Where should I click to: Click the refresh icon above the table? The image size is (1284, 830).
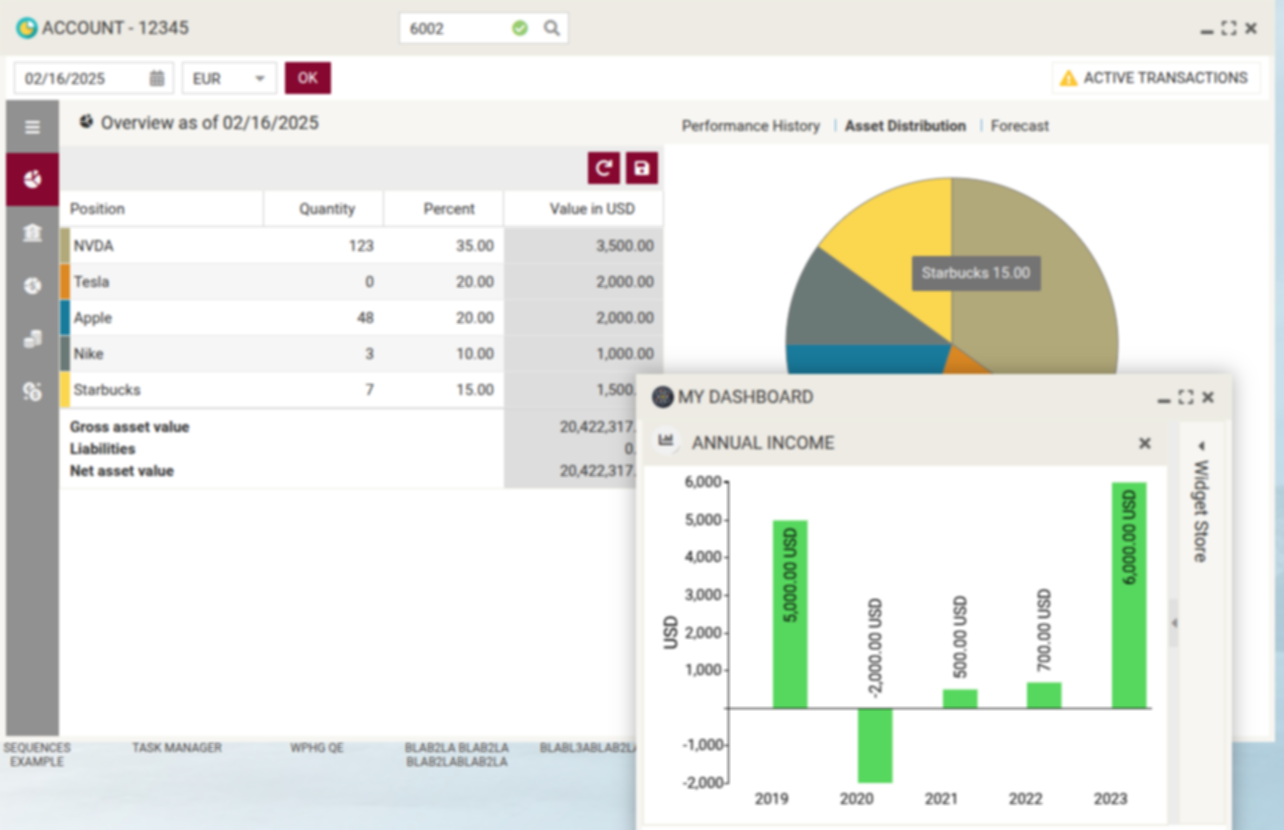tap(603, 169)
